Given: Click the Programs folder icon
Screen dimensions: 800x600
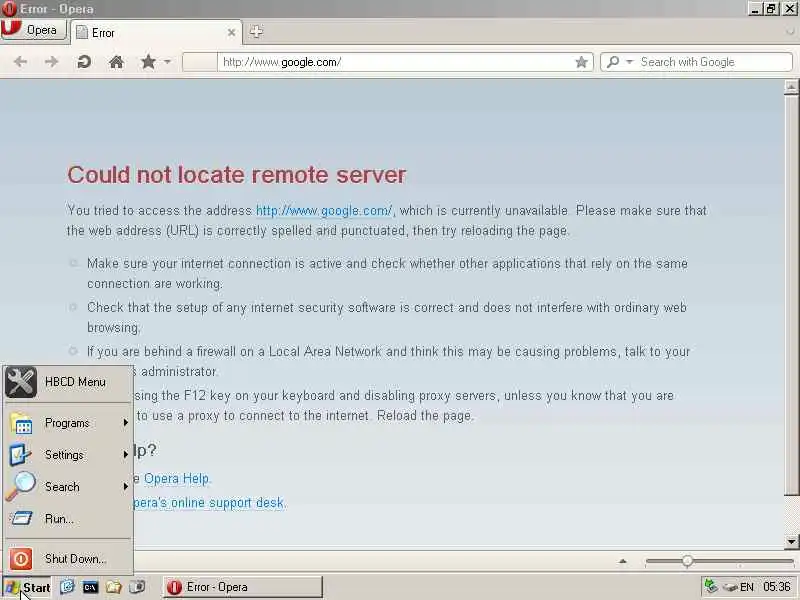Looking at the screenshot, I should pyautogui.click(x=21, y=423).
